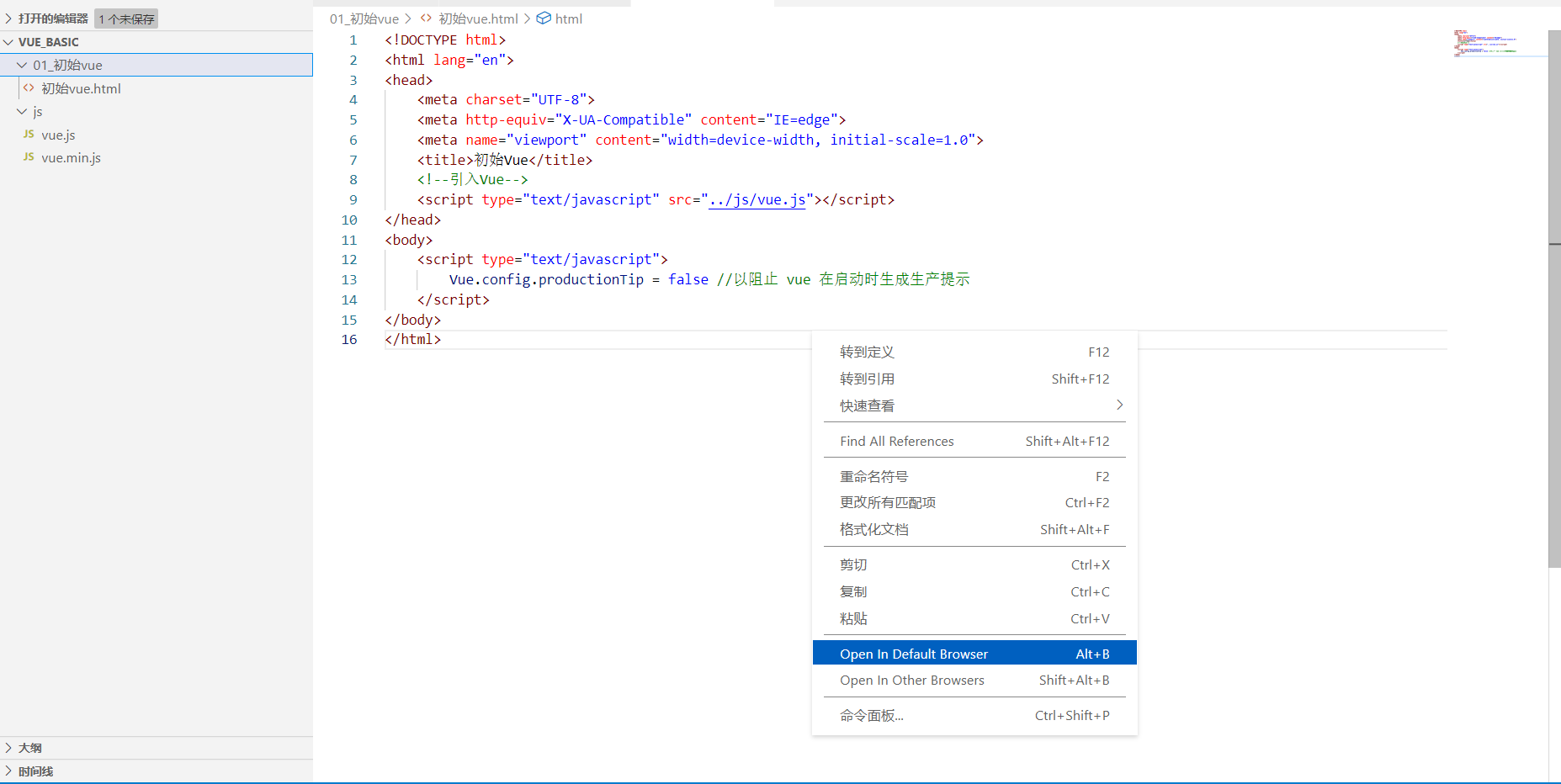Choose 转到引用 from the context menu
The height and width of the screenshot is (784, 1561).
click(x=974, y=379)
